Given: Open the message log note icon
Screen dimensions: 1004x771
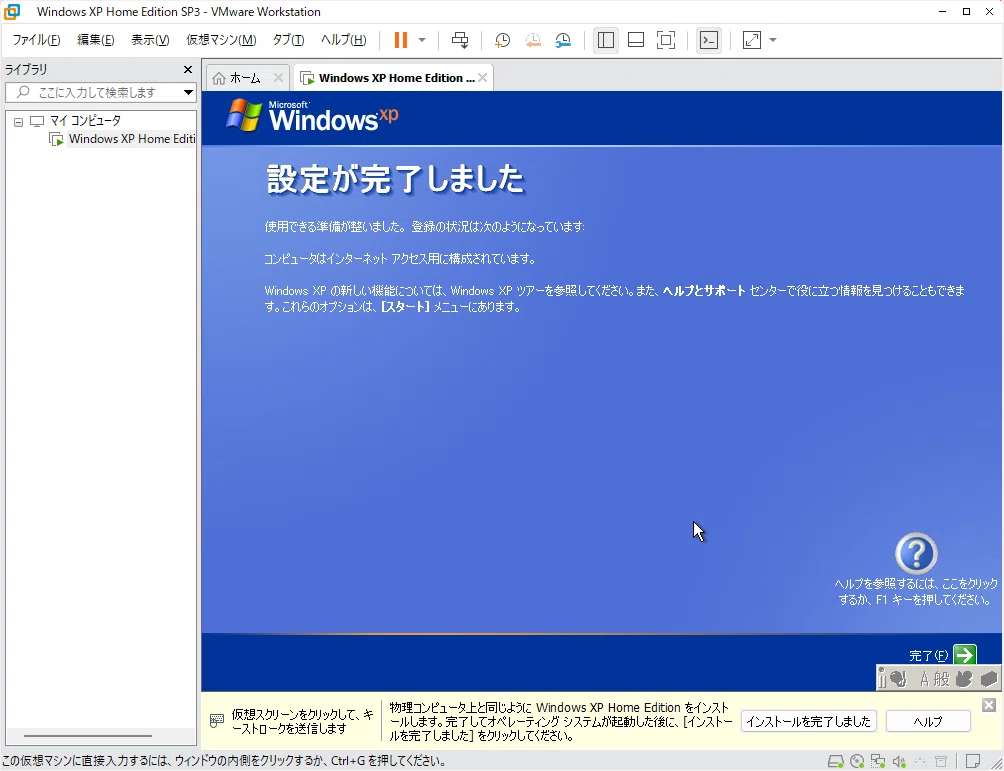Looking at the screenshot, I should tap(973, 761).
